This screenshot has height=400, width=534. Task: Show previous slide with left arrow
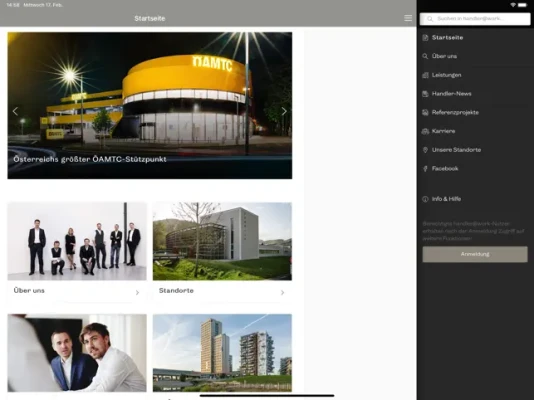click(15, 111)
